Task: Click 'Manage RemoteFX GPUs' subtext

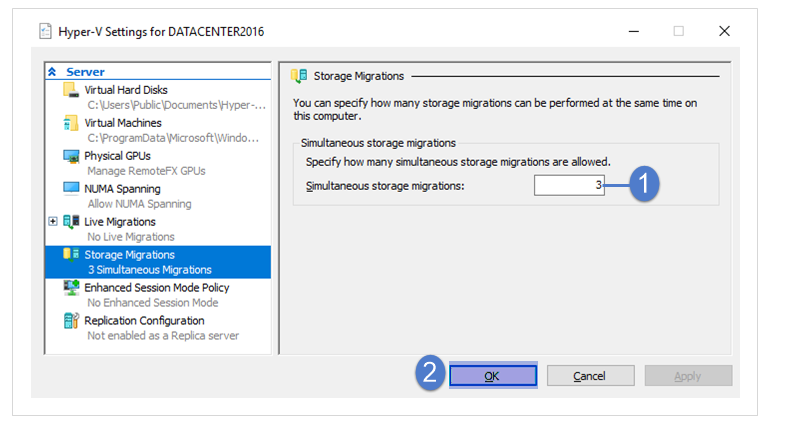Action: (146, 171)
